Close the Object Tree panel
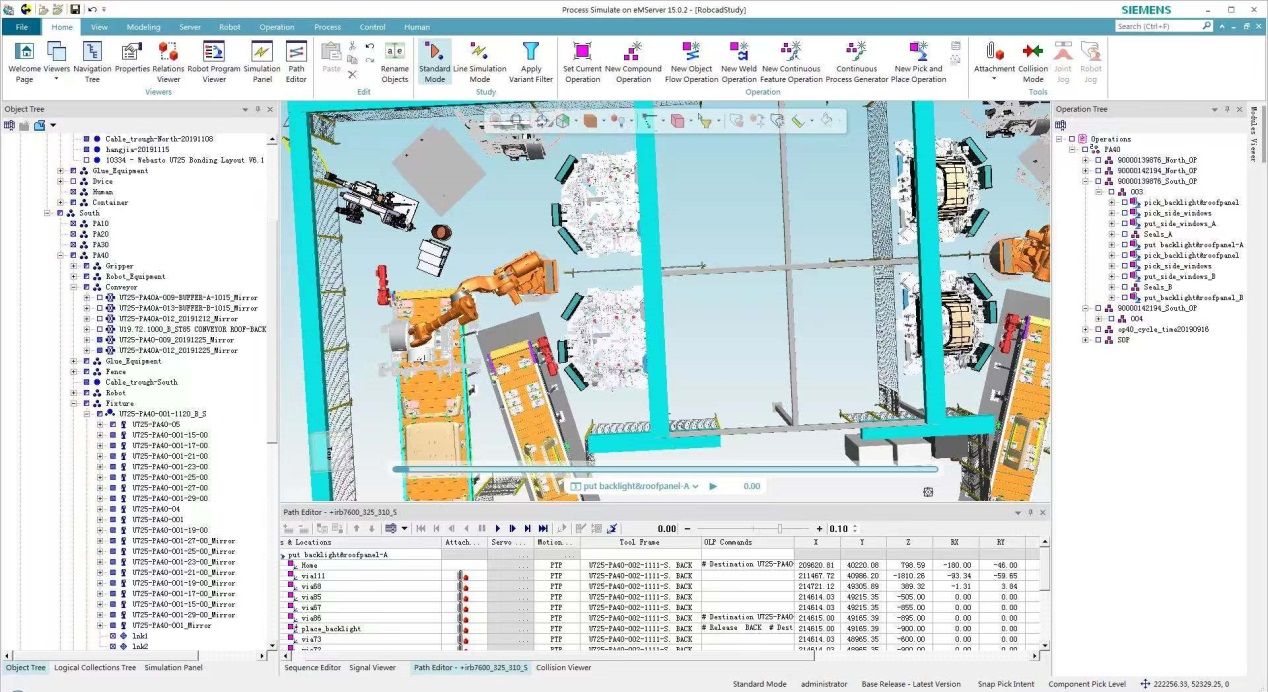The width and height of the screenshot is (1268, 692). (x=270, y=109)
